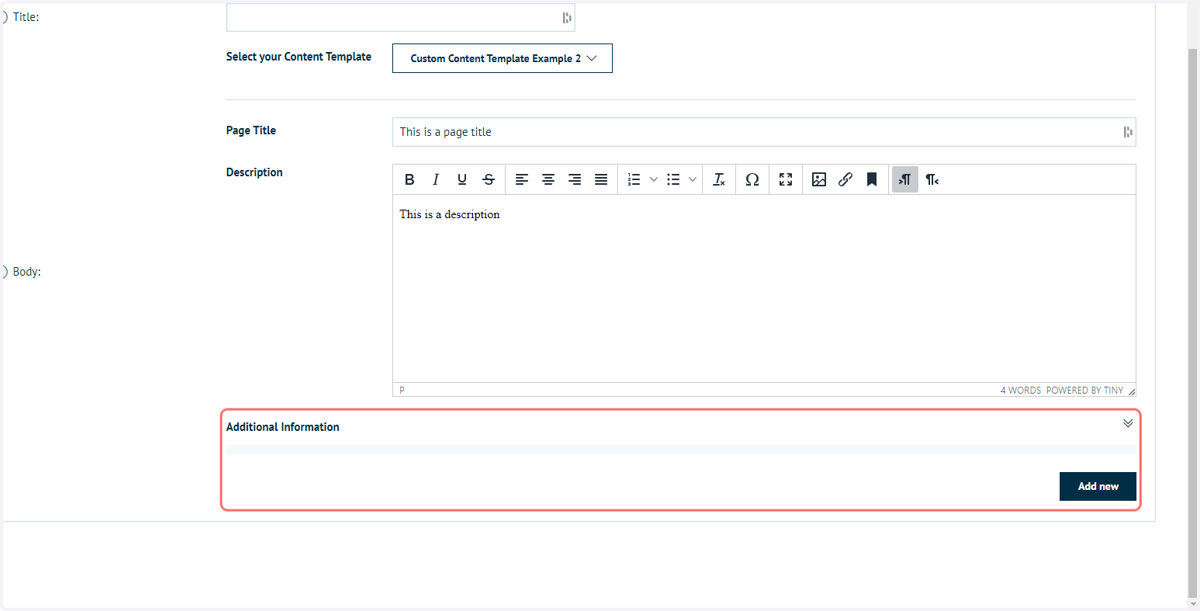Click the Add new button
Image resolution: width=1200 pixels, height=611 pixels.
click(x=1098, y=486)
